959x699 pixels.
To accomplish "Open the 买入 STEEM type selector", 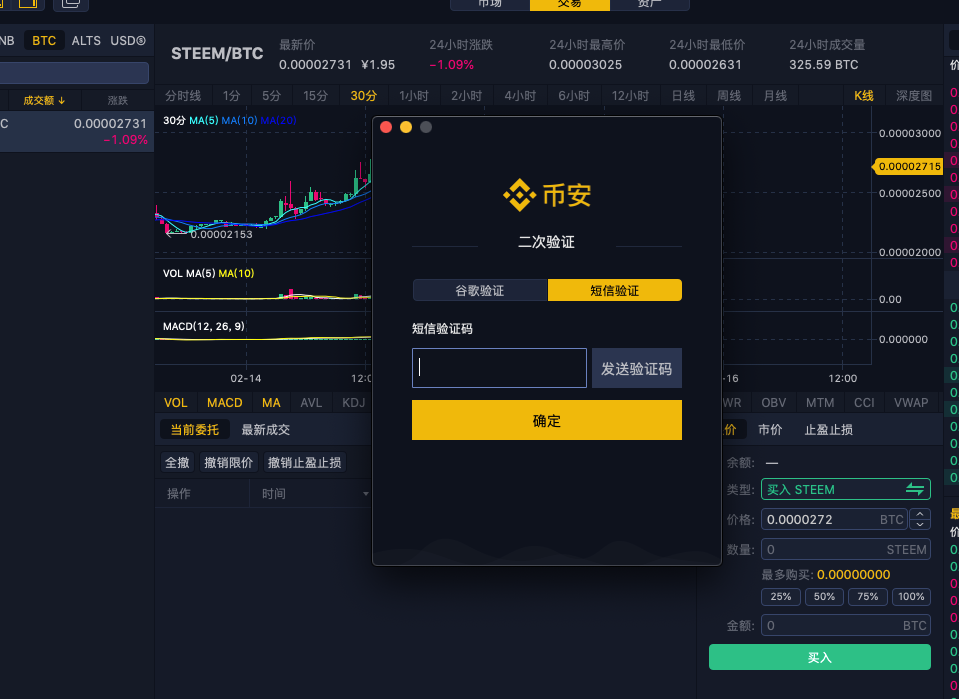I will [x=846, y=489].
